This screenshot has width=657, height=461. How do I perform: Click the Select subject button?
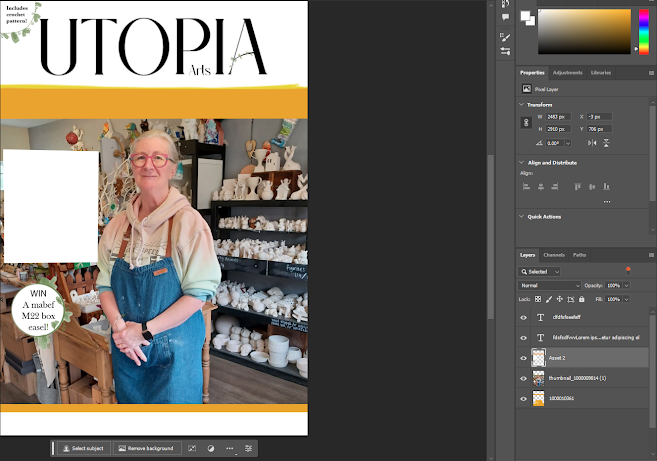(x=83, y=448)
